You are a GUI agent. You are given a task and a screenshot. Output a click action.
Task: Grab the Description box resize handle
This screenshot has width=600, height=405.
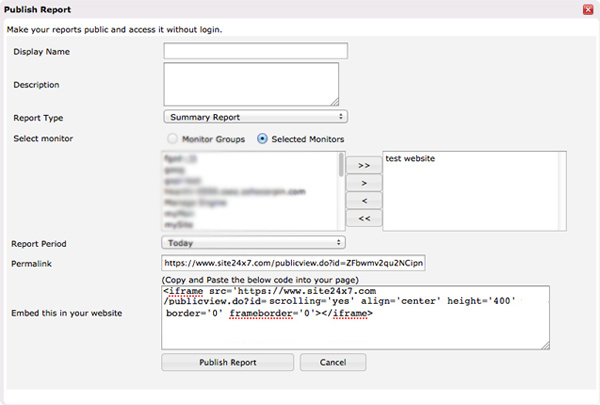(334, 100)
